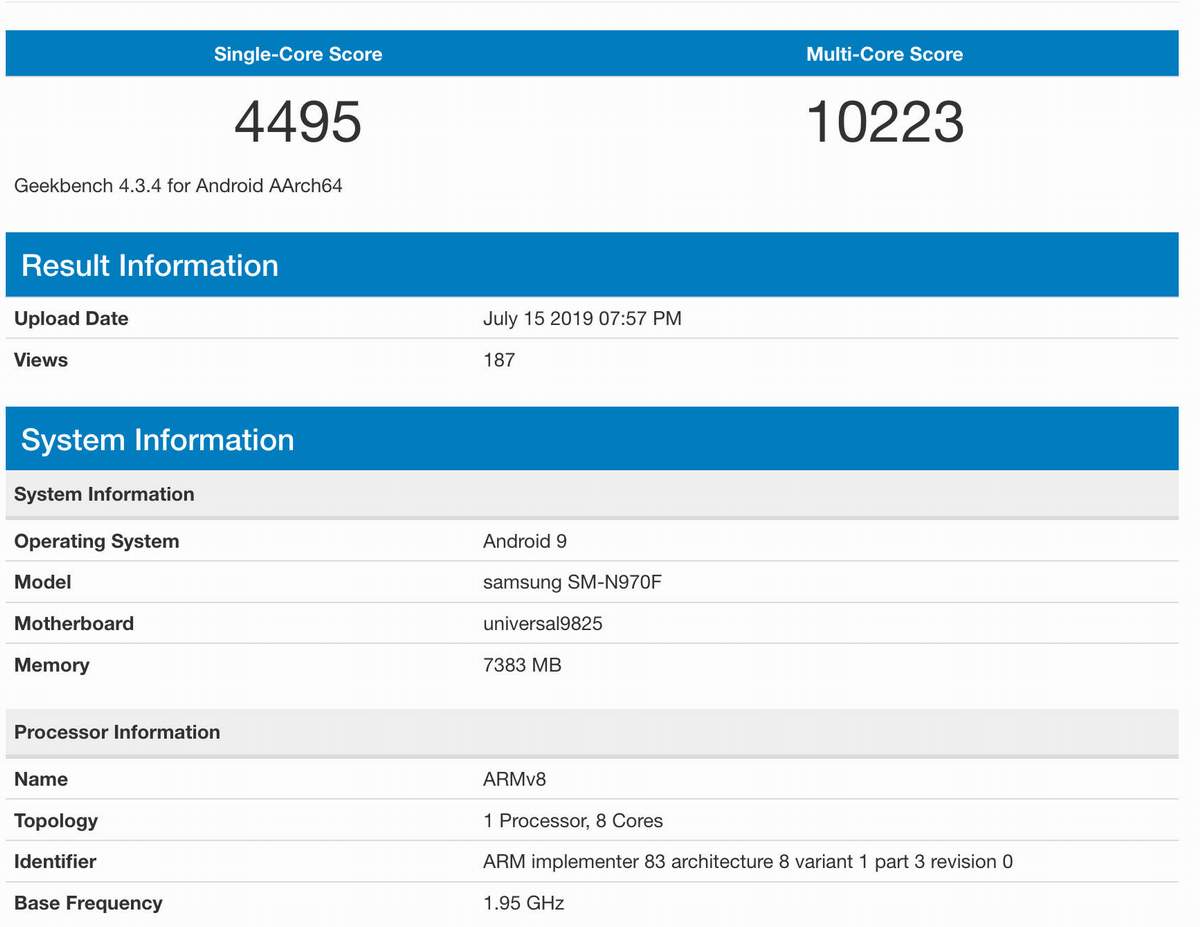Click the blue System Information banner

158,440
